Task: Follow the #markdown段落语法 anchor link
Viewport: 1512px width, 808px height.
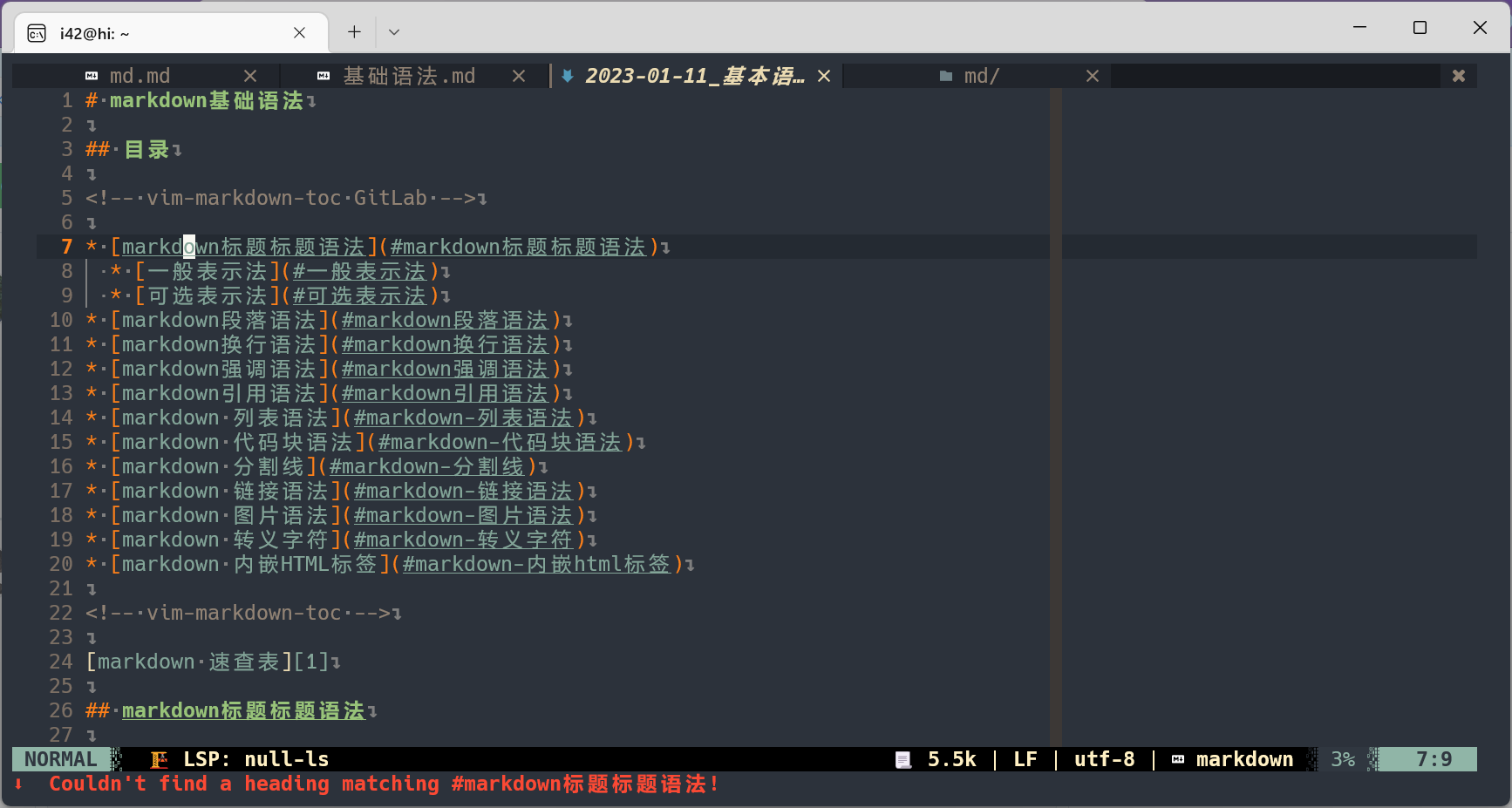Action: [446, 320]
